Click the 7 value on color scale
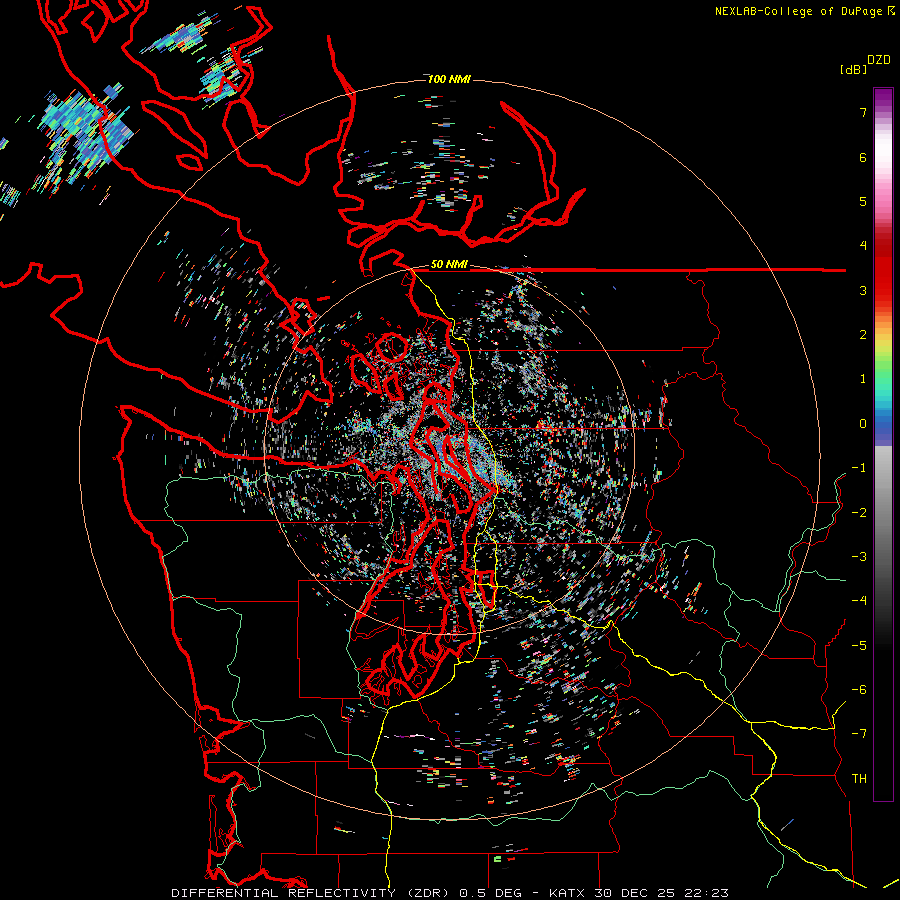900x900 pixels. pyautogui.click(x=863, y=112)
